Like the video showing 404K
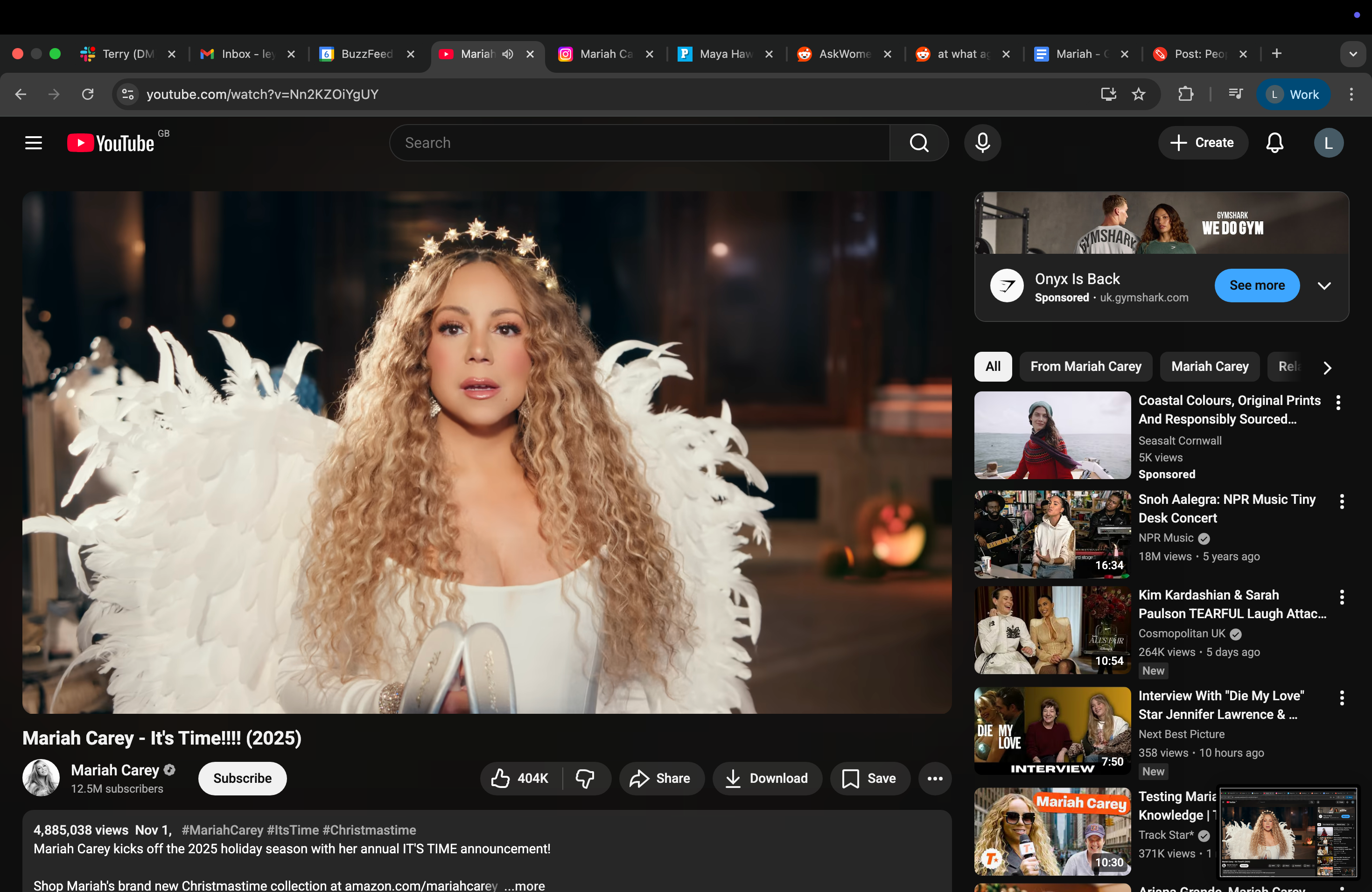Screen dimensions: 1372x892 click(x=520, y=779)
